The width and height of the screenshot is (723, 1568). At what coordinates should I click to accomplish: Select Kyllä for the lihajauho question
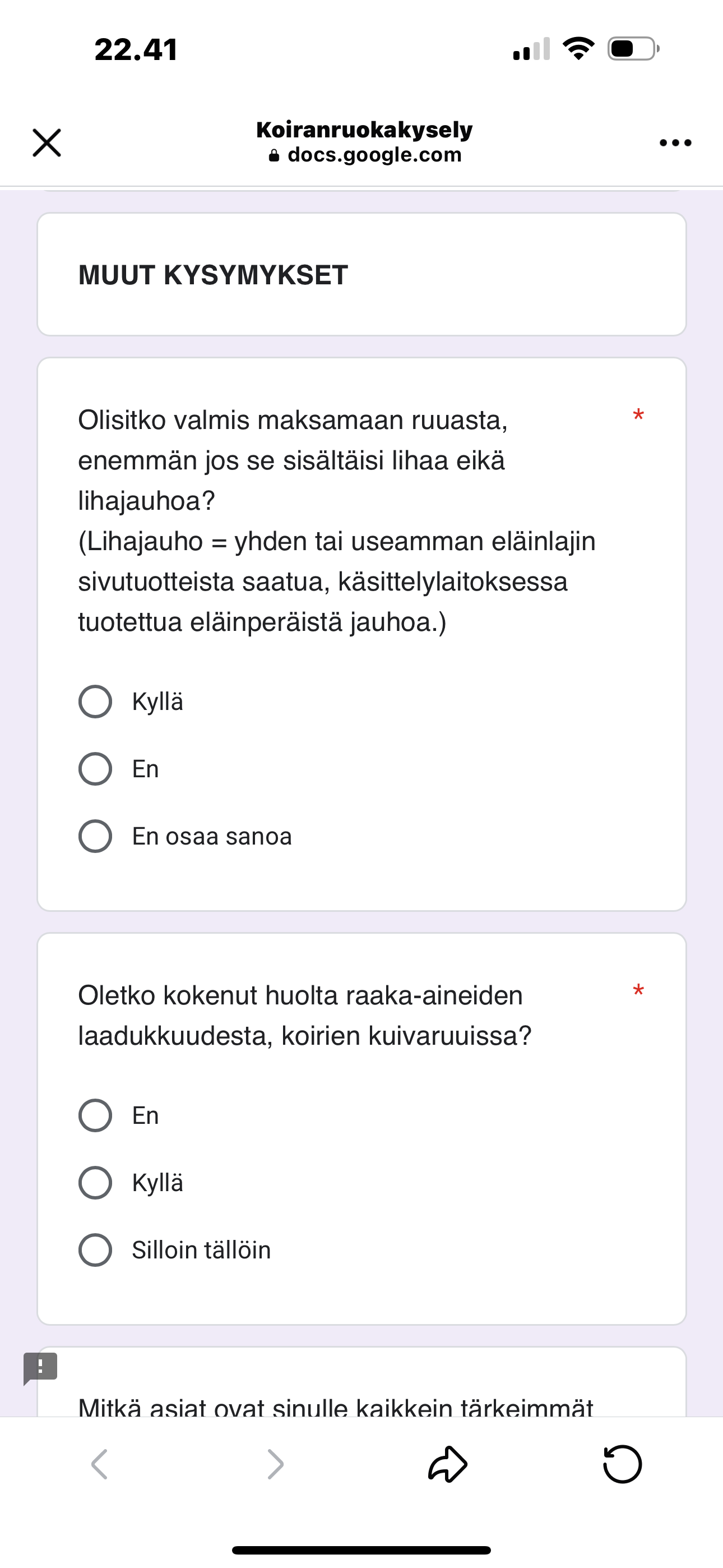click(x=95, y=702)
